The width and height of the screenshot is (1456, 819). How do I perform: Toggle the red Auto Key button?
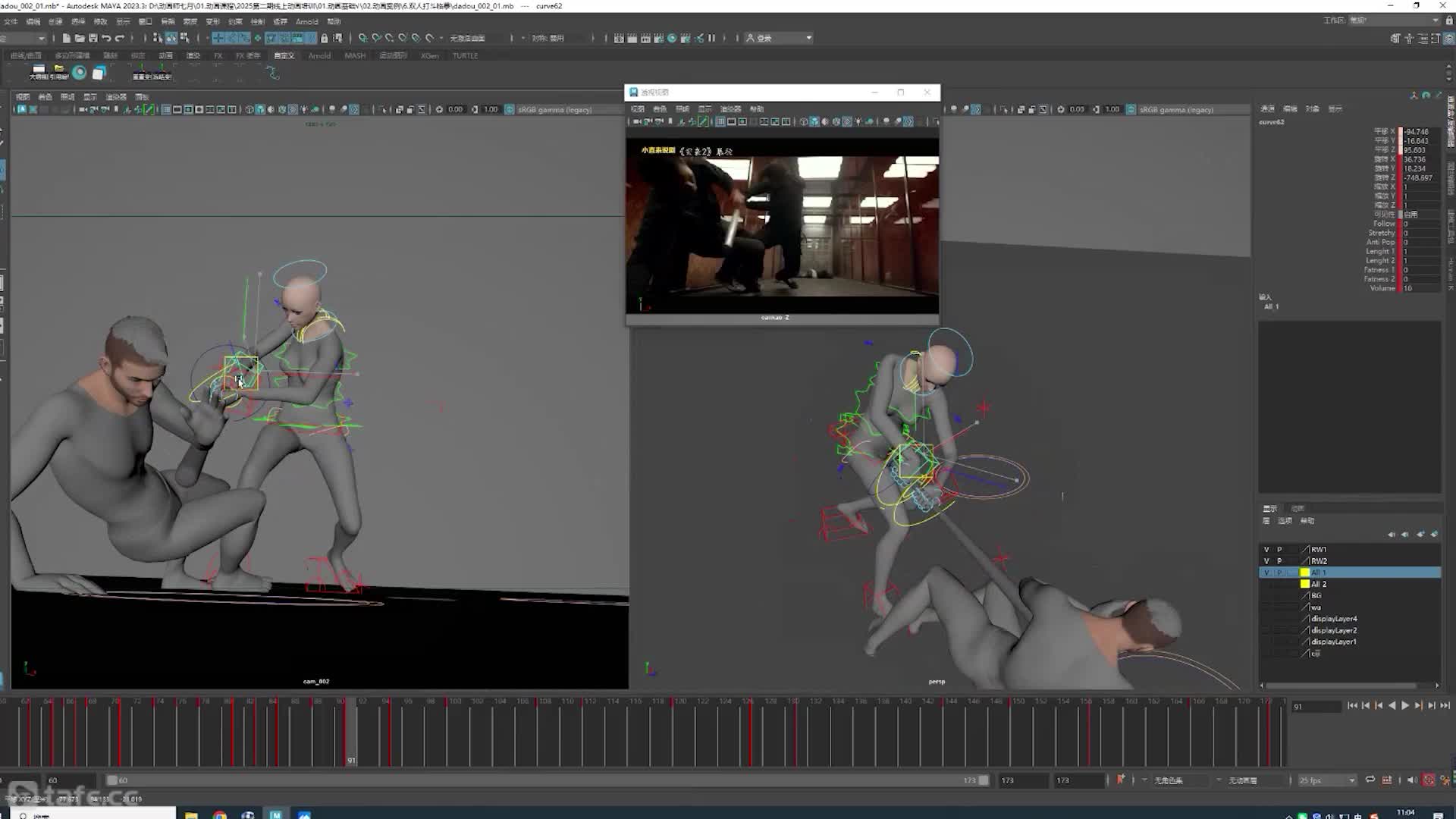coord(1429,780)
